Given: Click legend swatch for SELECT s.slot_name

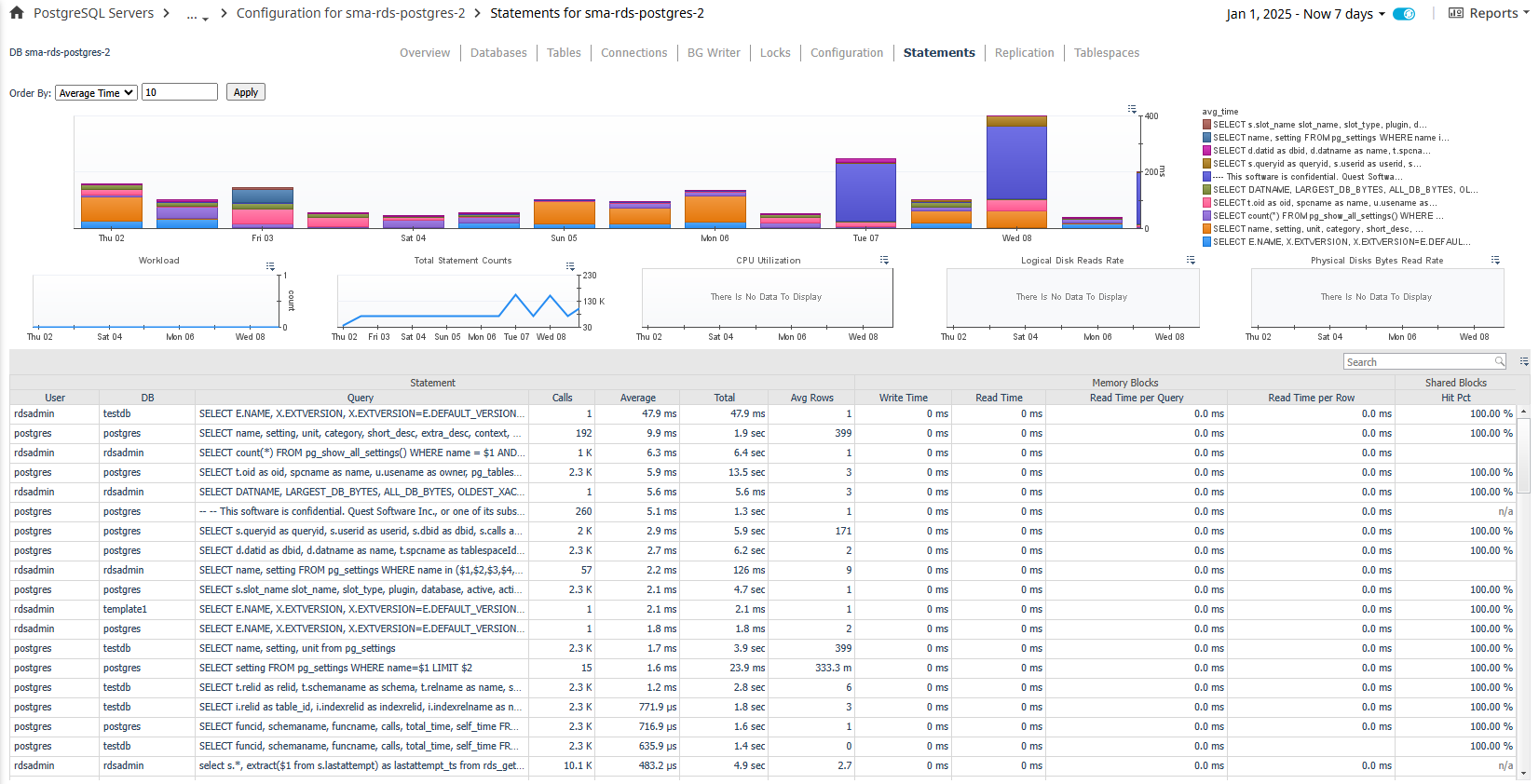Looking at the screenshot, I should pos(1206,125).
